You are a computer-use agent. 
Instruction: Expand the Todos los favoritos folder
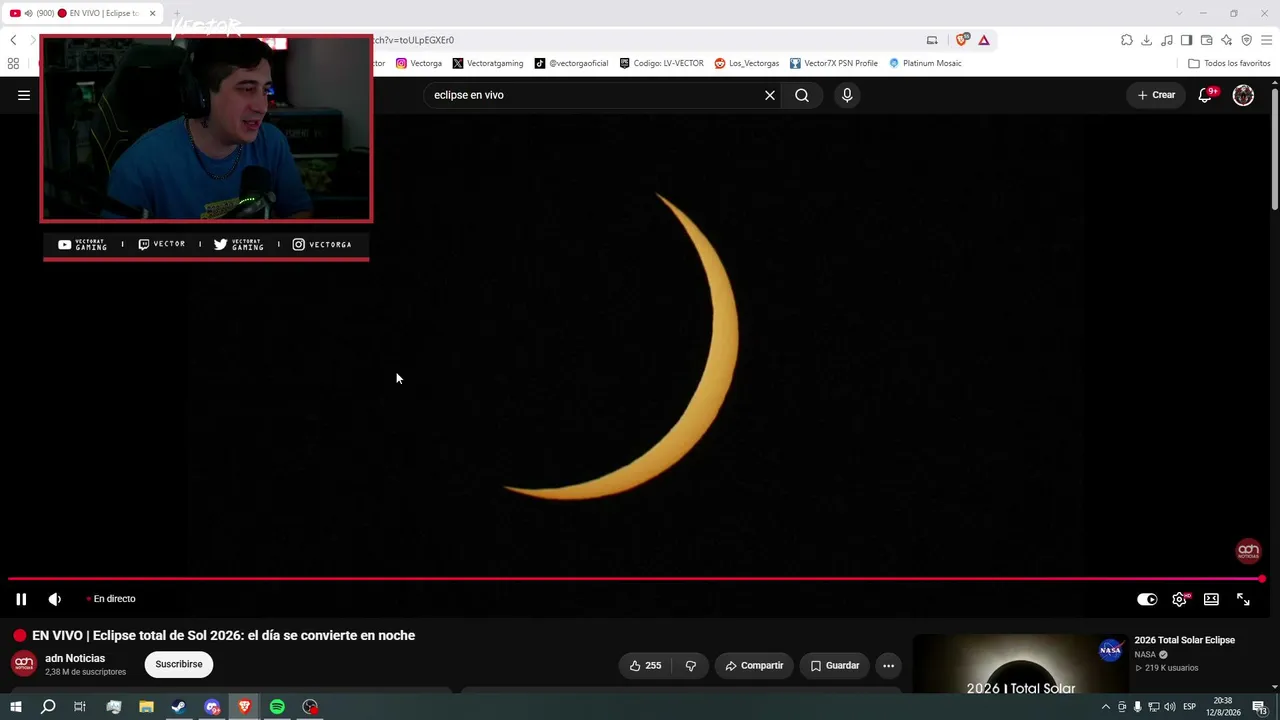click(x=1229, y=63)
